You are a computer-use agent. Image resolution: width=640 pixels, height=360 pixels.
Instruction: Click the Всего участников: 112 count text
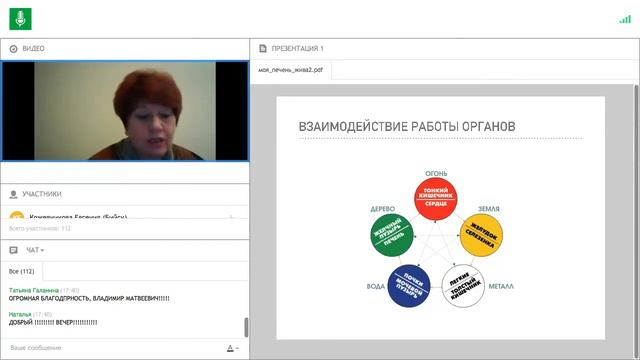pyautogui.click(x=40, y=229)
